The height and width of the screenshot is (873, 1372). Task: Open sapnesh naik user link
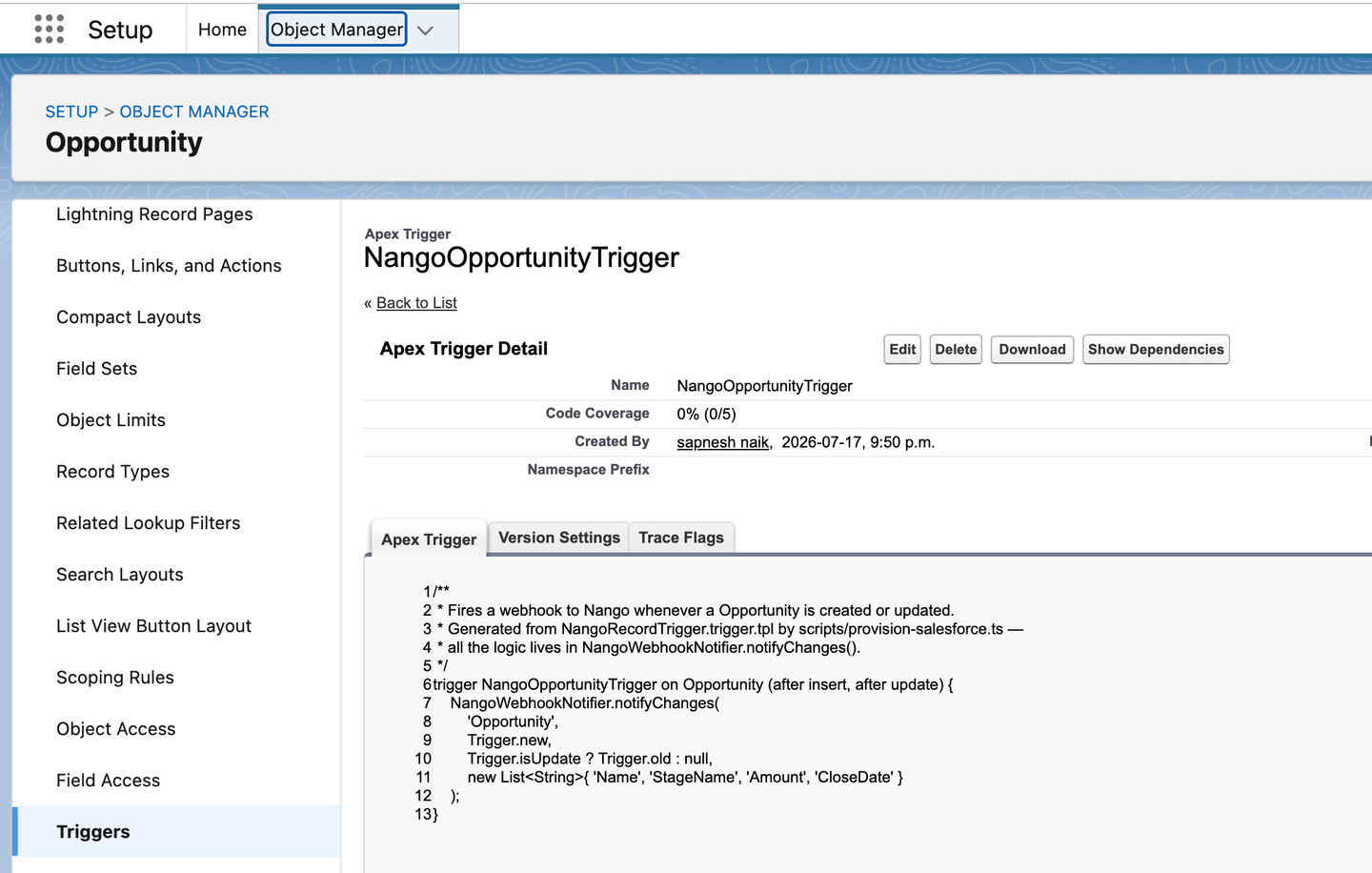[722, 442]
